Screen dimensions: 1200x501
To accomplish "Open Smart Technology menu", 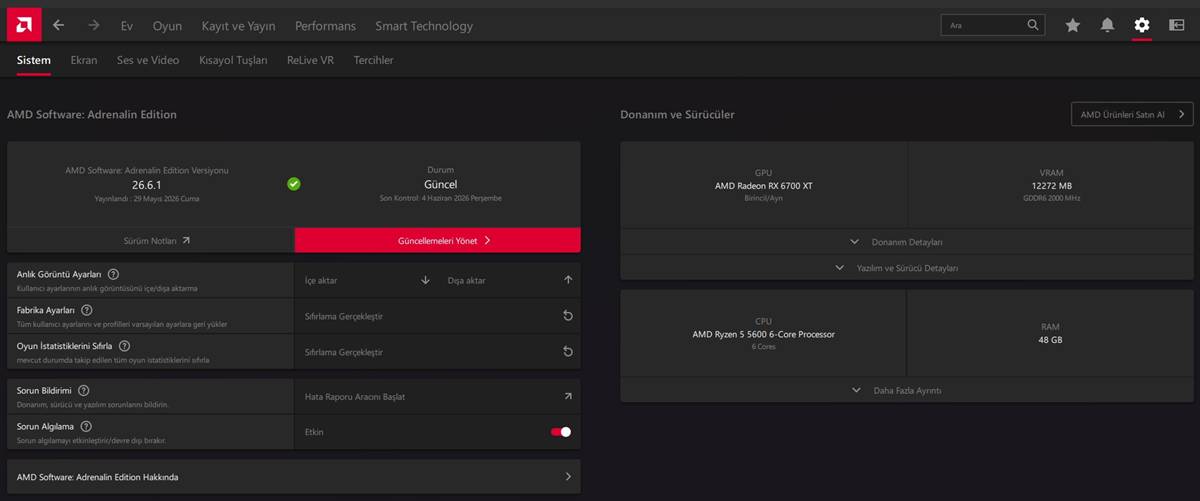I will coord(424,26).
